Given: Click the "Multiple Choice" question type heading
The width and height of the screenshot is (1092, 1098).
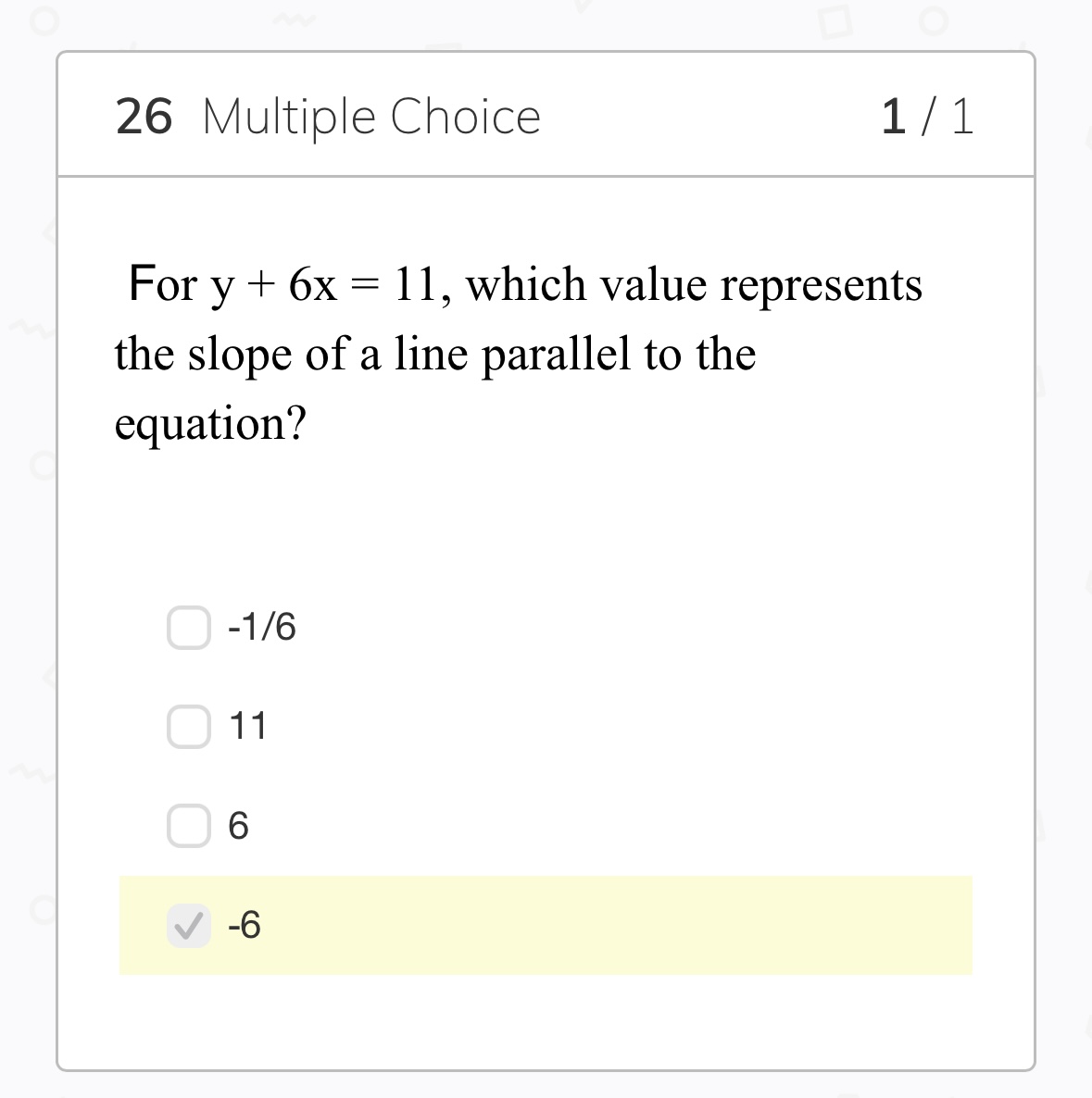Looking at the screenshot, I should 370,117.
